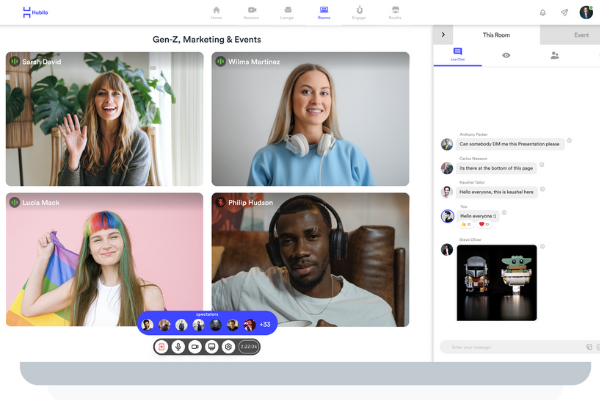The height and width of the screenshot is (400, 600).
Task: Toggle the camera in the control bar
Action: pos(195,347)
